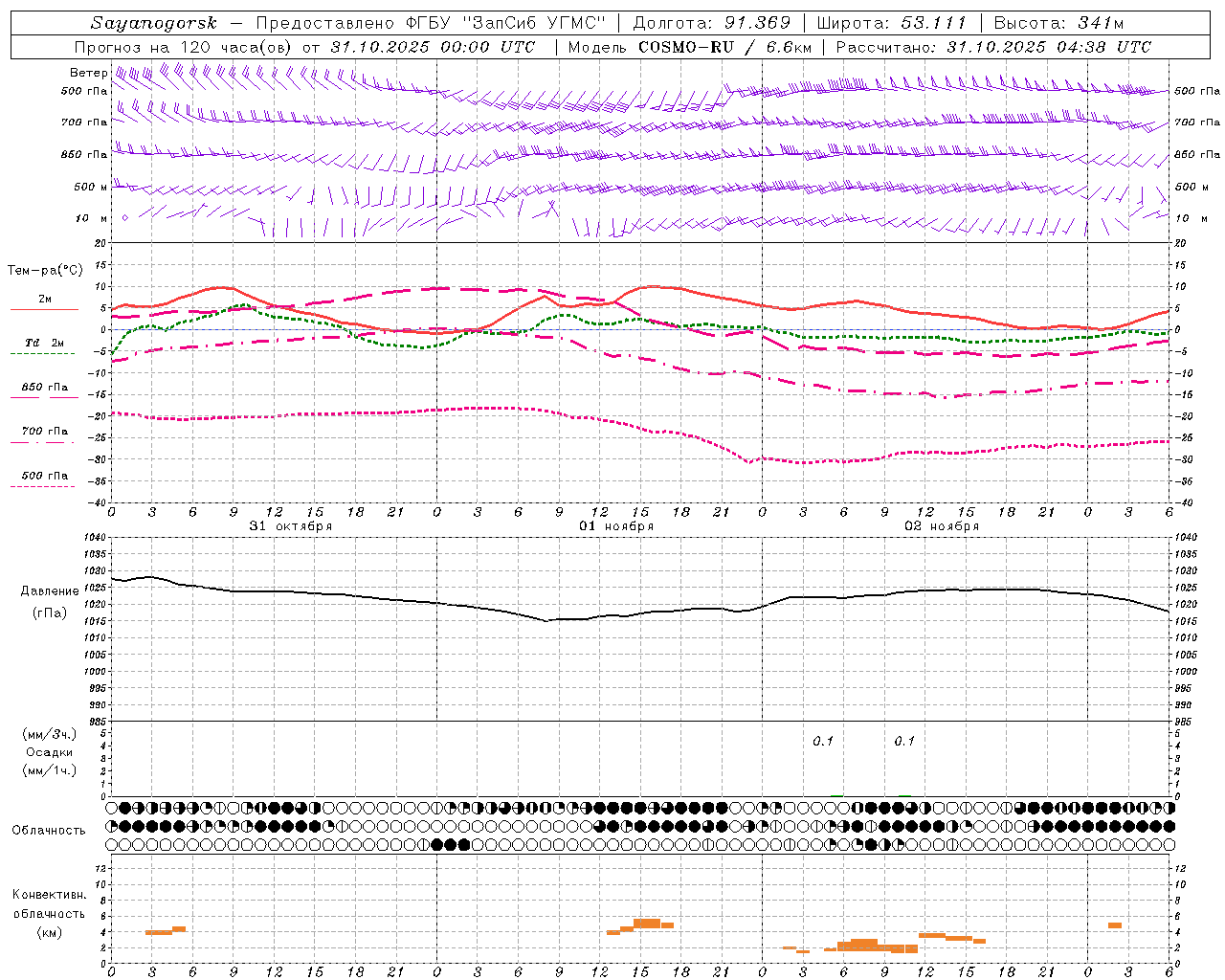Click the '31 октября' date label
Screen dimensions: 1225x980
click(x=291, y=526)
